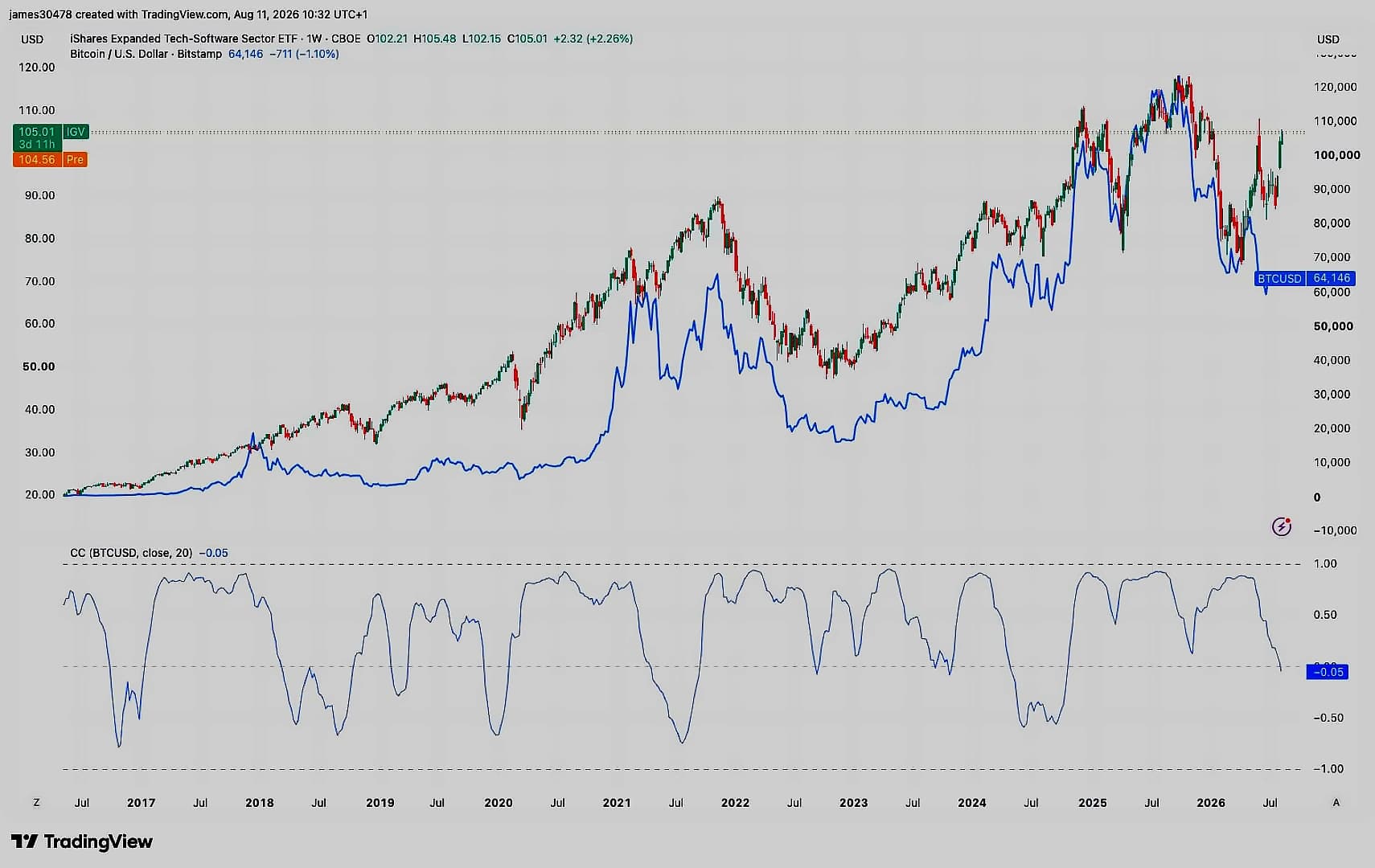Viewport: 1375px width, 868px height.
Task: Click the 2020 label on the time axis
Action: 499,803
